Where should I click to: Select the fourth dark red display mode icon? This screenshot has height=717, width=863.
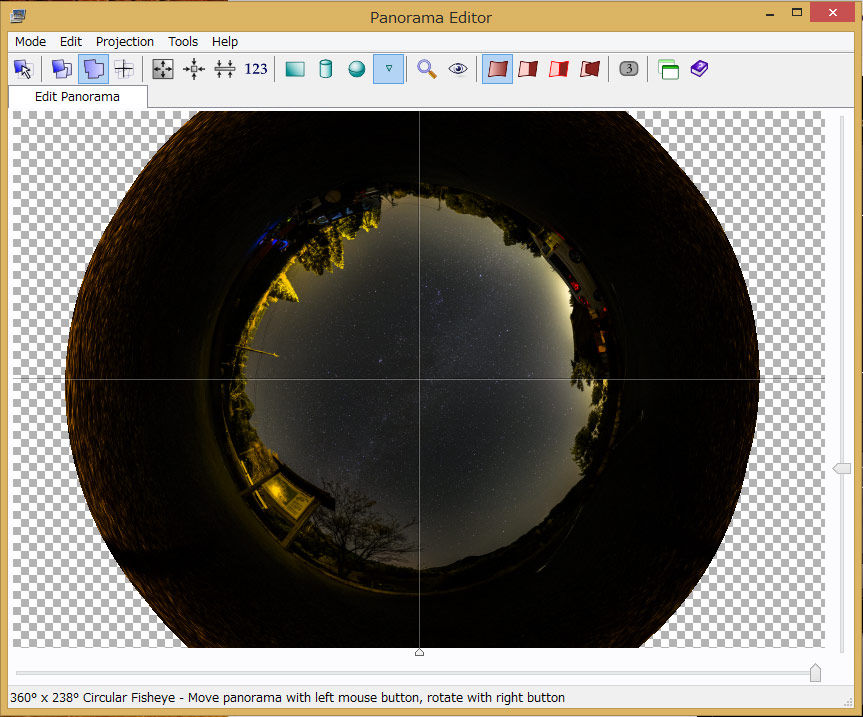click(590, 69)
